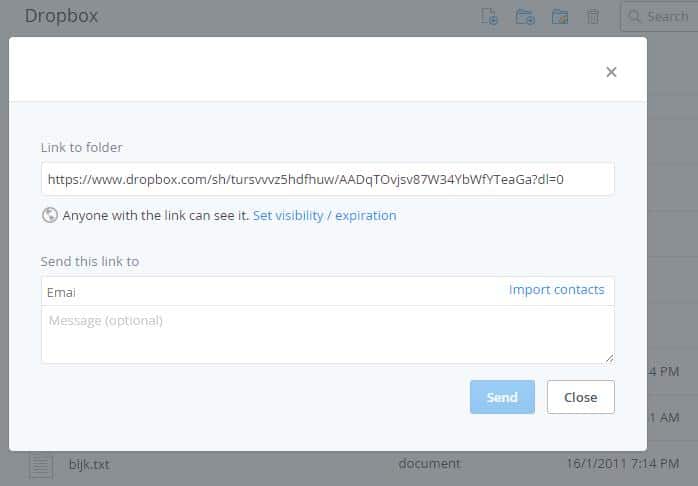Click the share folder icon in Dropbox toolbar

[560, 16]
